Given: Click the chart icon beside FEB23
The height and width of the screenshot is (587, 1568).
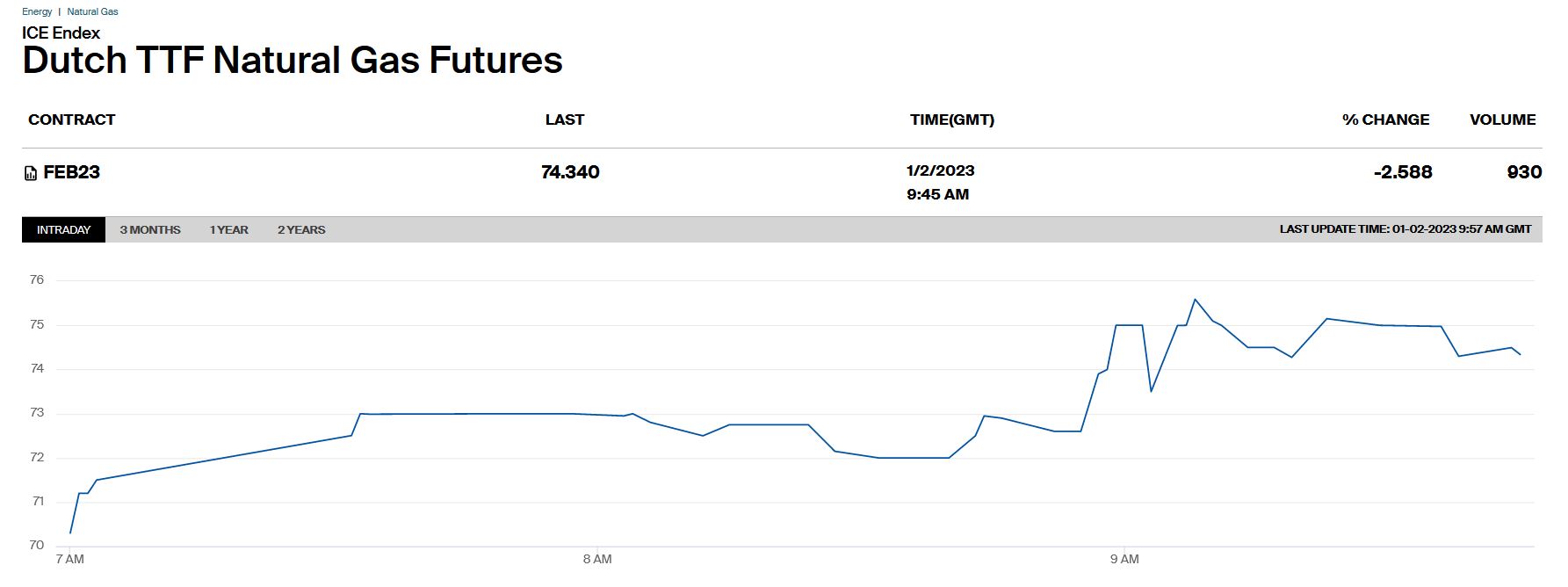Looking at the screenshot, I should pos(31,173).
